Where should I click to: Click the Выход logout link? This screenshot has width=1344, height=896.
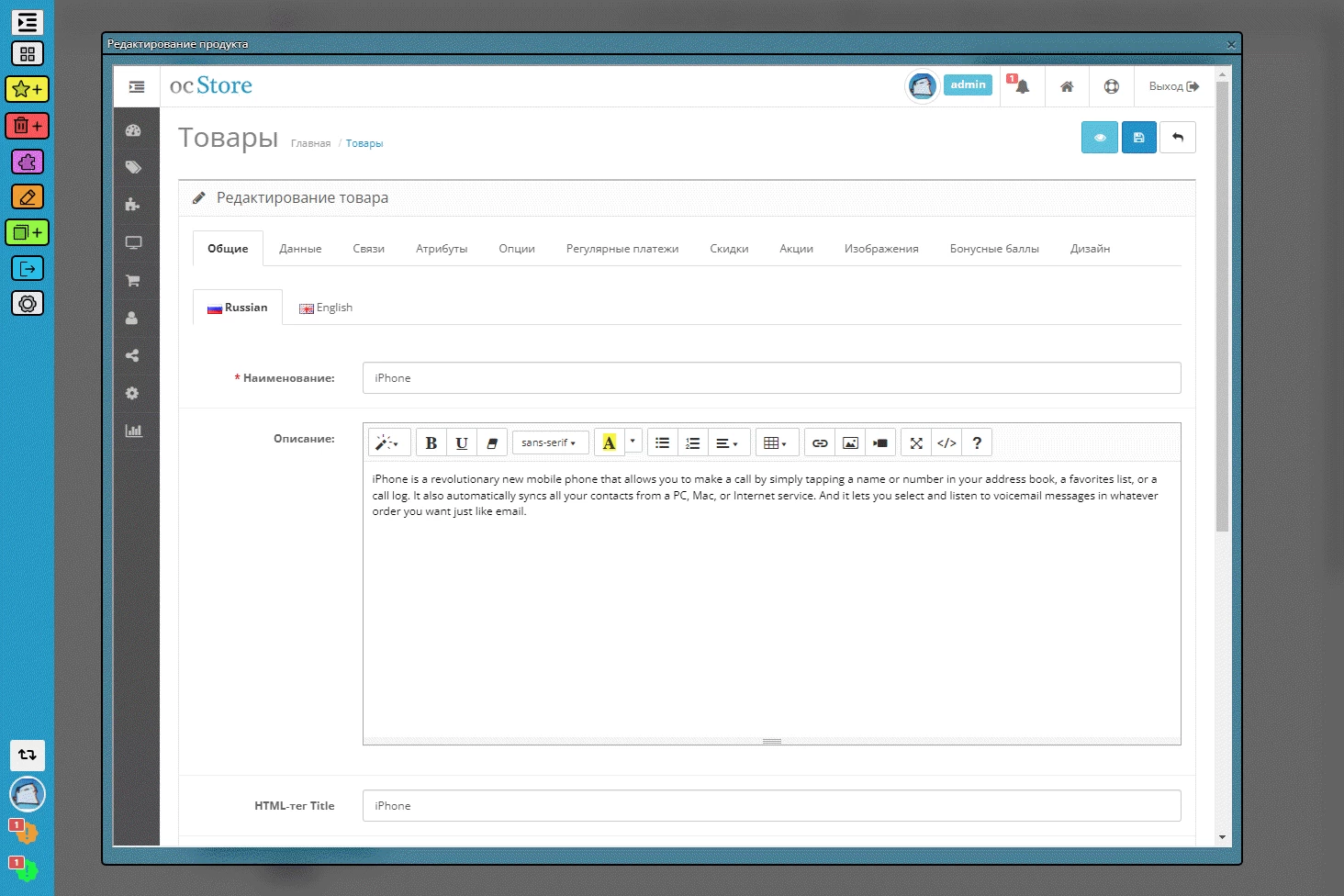click(1174, 86)
